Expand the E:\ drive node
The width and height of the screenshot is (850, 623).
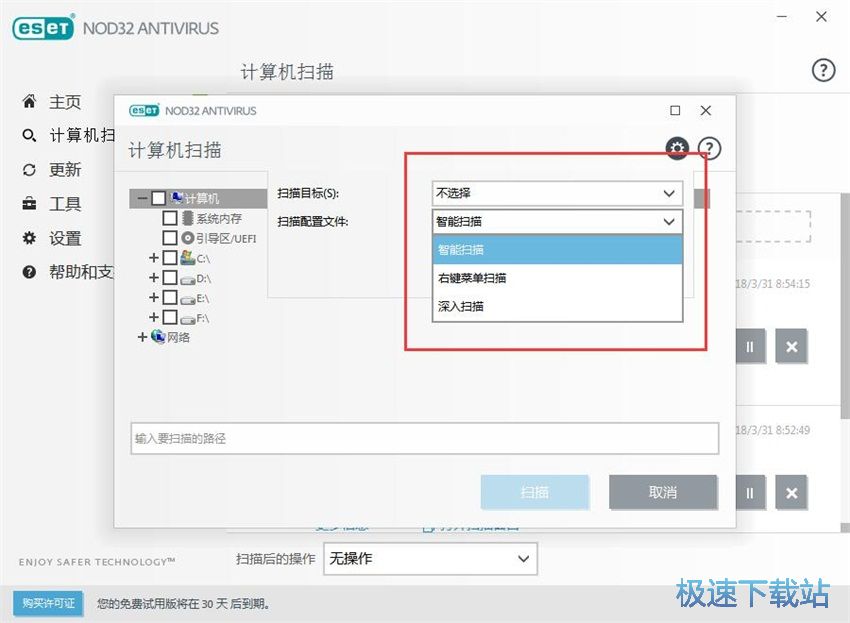pos(154,297)
